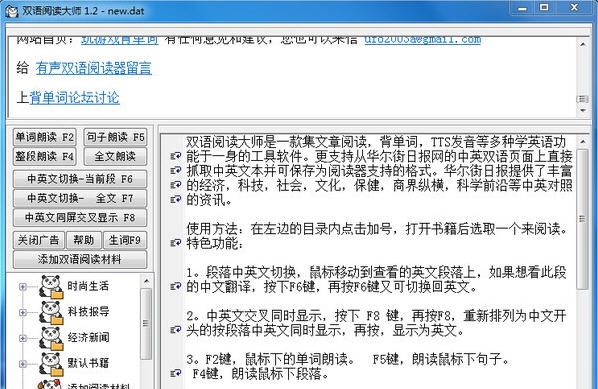Viewport: 598px width, 389px height.
Task: Click 中英文同屏交叉显示 F8 button
Action: coord(80,217)
